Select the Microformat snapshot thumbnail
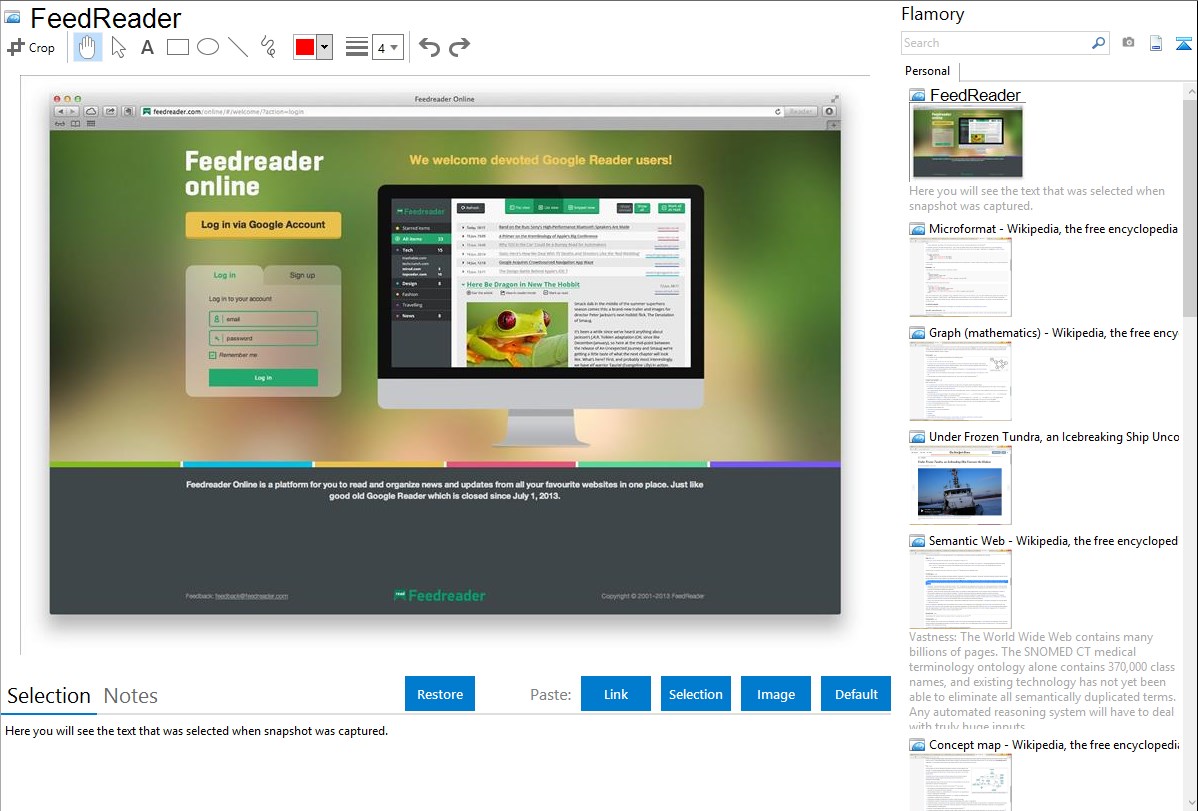The height and width of the screenshot is (811, 1198). point(960,277)
